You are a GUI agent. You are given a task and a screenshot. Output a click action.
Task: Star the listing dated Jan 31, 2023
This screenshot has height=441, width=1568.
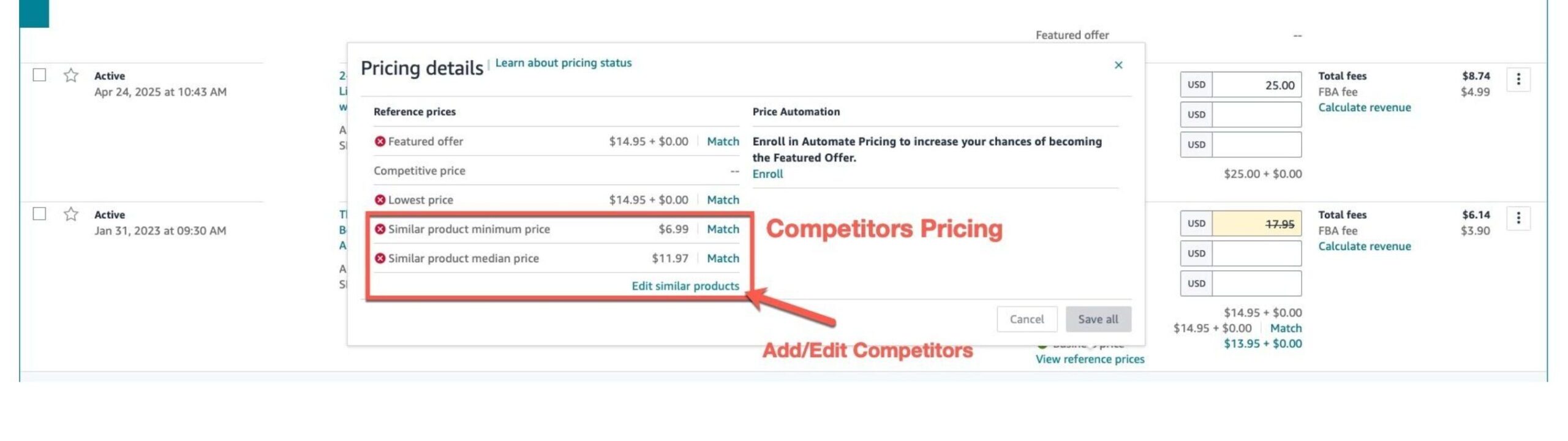pos(71,214)
